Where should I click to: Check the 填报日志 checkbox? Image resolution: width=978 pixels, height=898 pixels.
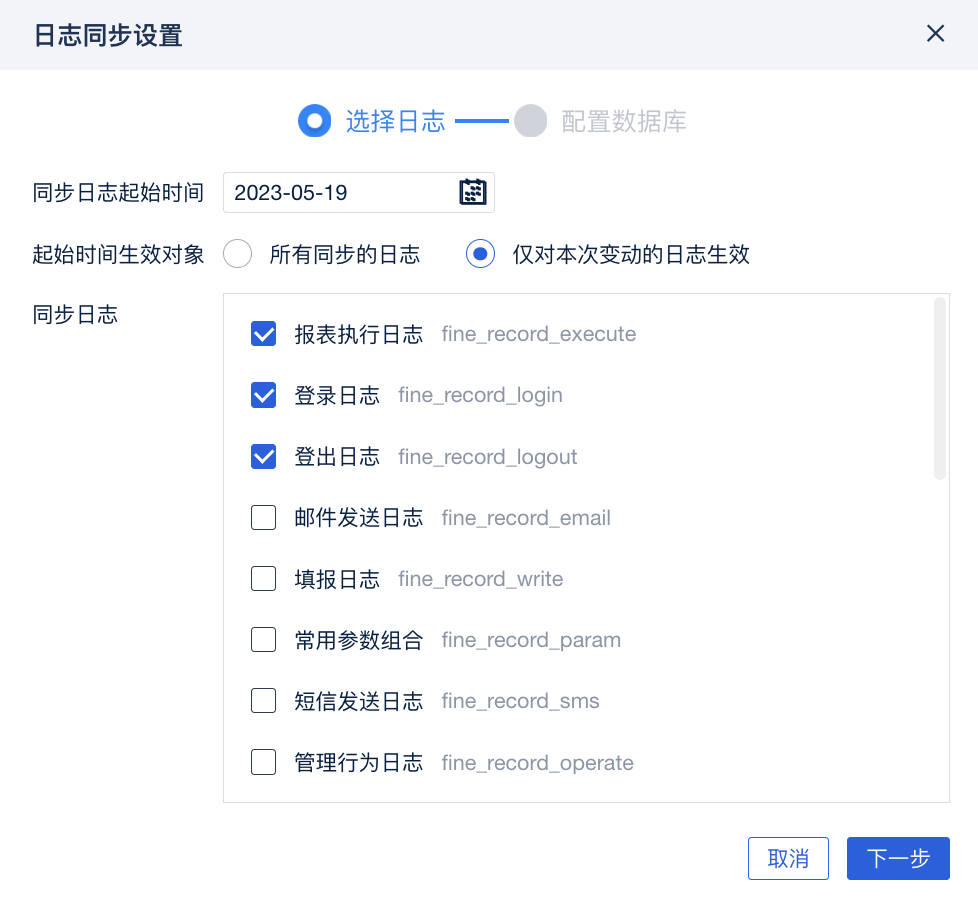264,579
